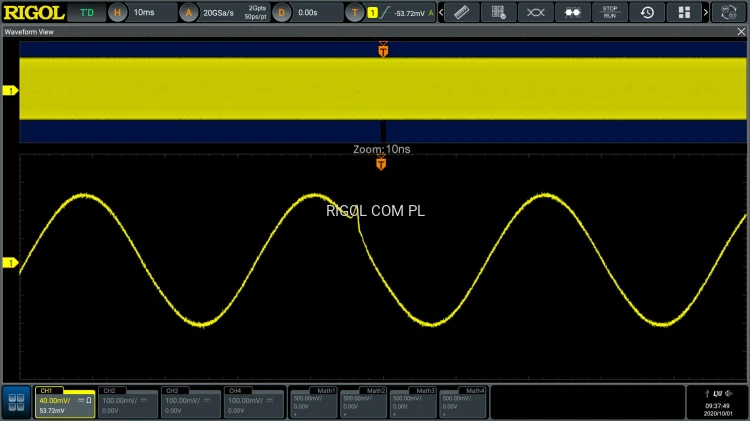
Task: Open the function navigation menu icon bottom-left
Action: point(16,402)
